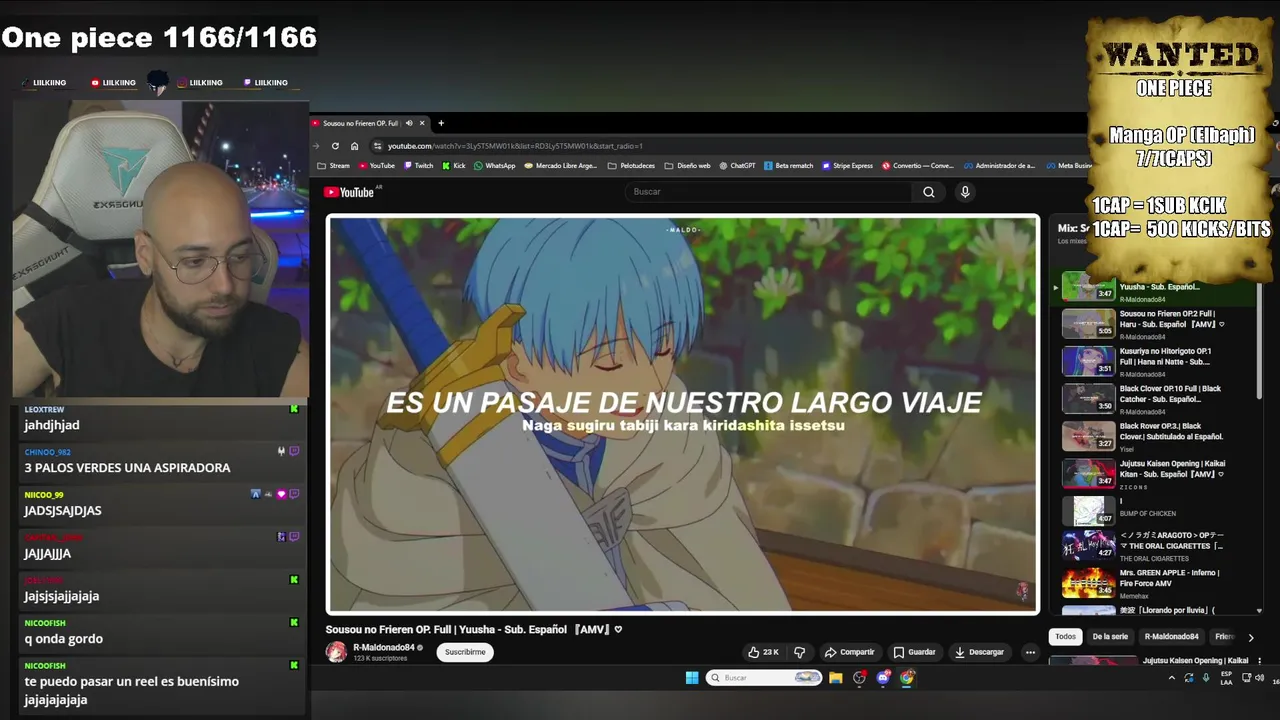Open Administrador de anuncios Meta bookmark

coord(1000,166)
